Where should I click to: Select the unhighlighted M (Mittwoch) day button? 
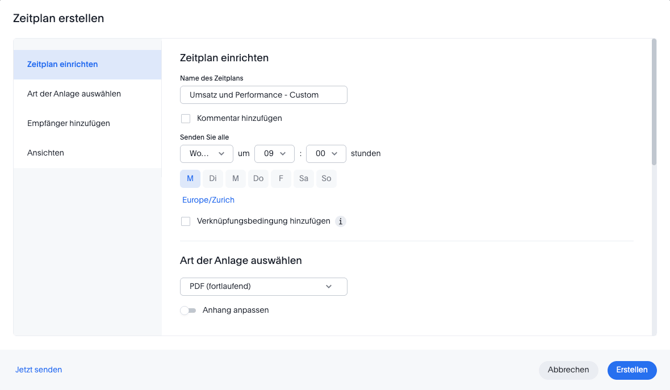[235, 179]
